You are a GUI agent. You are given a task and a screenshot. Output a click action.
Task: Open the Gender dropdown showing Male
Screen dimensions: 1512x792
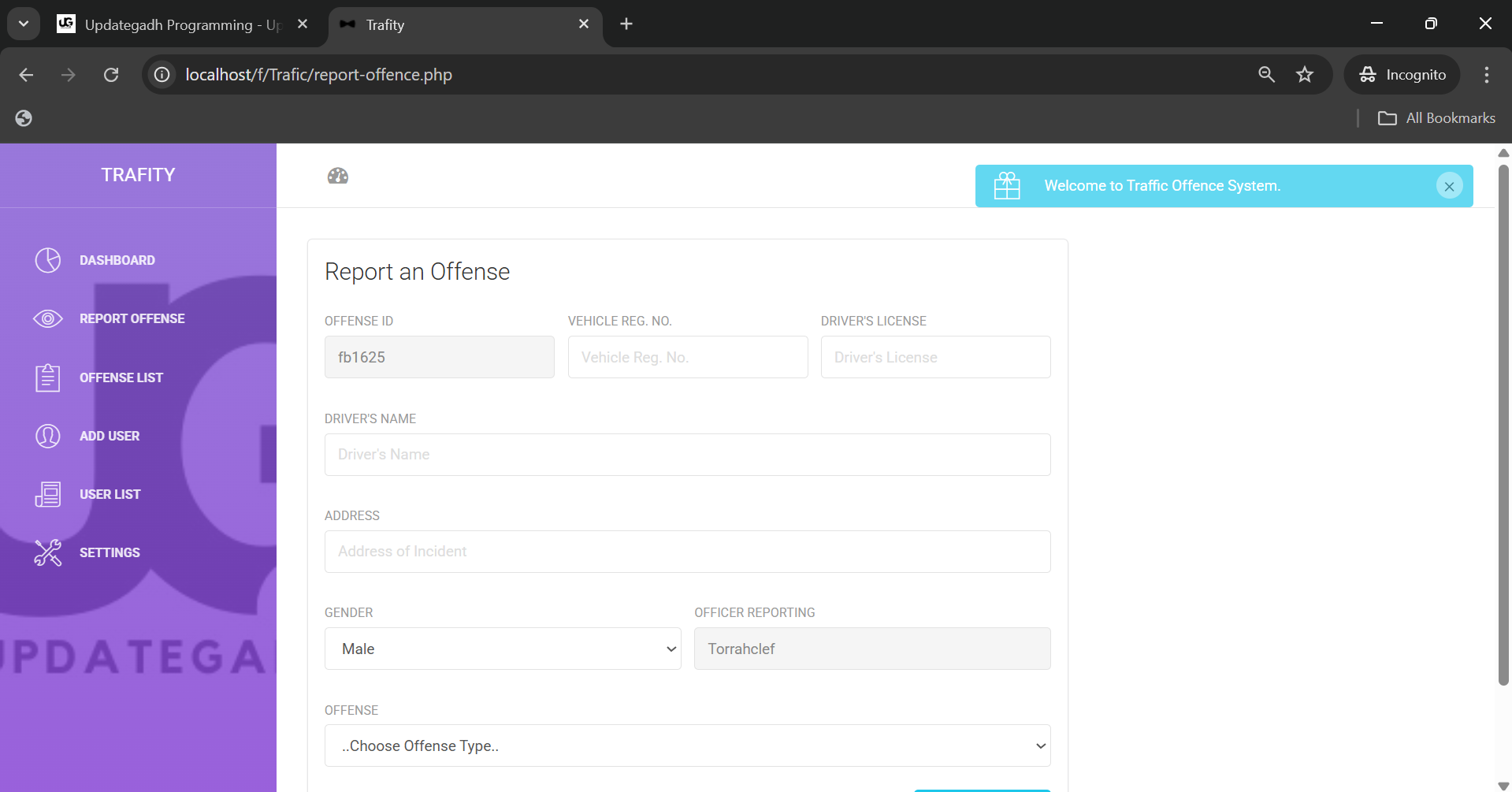[x=503, y=649]
